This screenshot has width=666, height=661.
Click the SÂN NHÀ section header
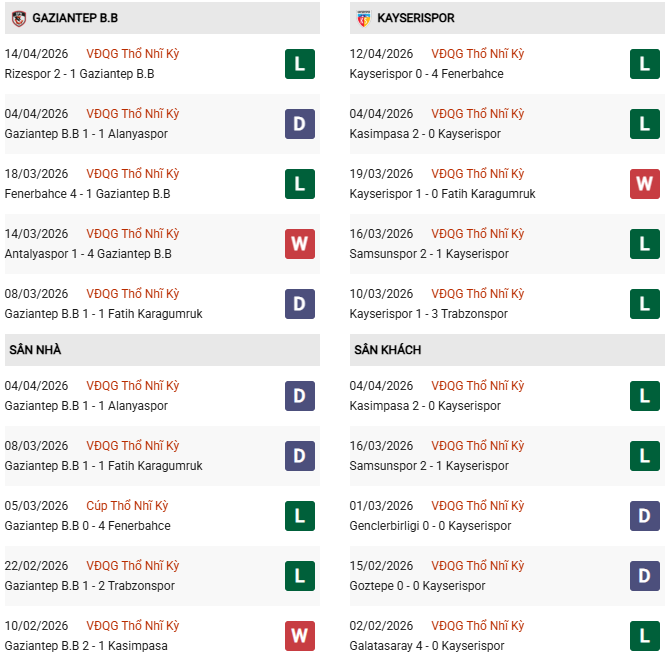point(36,350)
